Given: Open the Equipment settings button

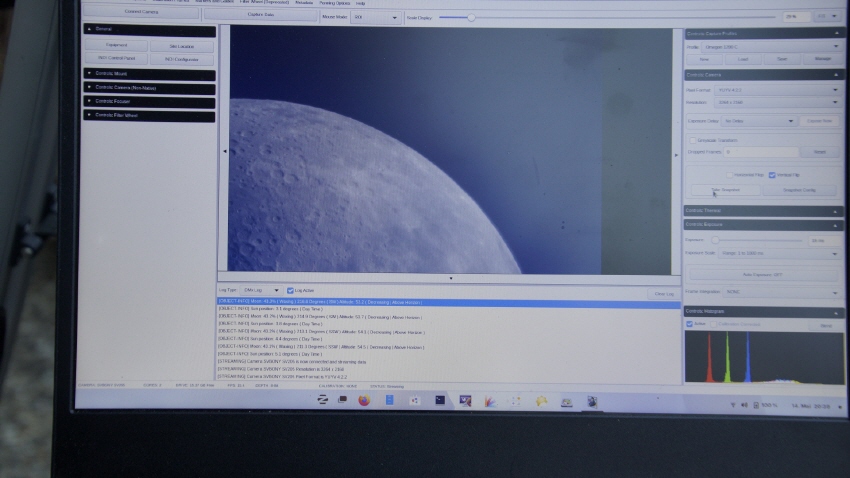Looking at the screenshot, I should coord(117,45).
